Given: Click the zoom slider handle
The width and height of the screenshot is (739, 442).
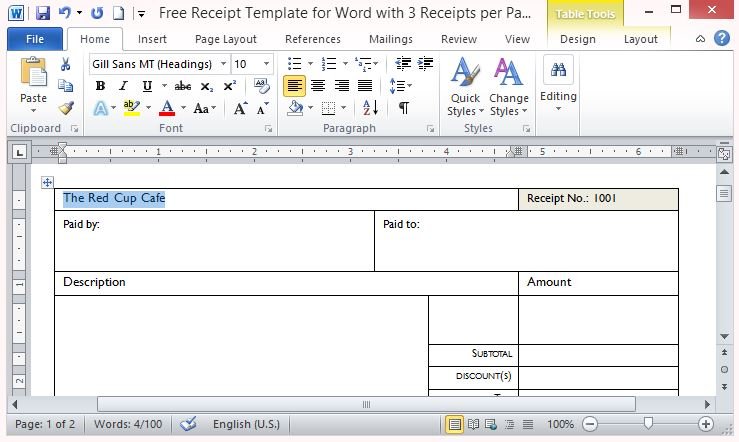Looking at the screenshot, I should tap(648, 424).
